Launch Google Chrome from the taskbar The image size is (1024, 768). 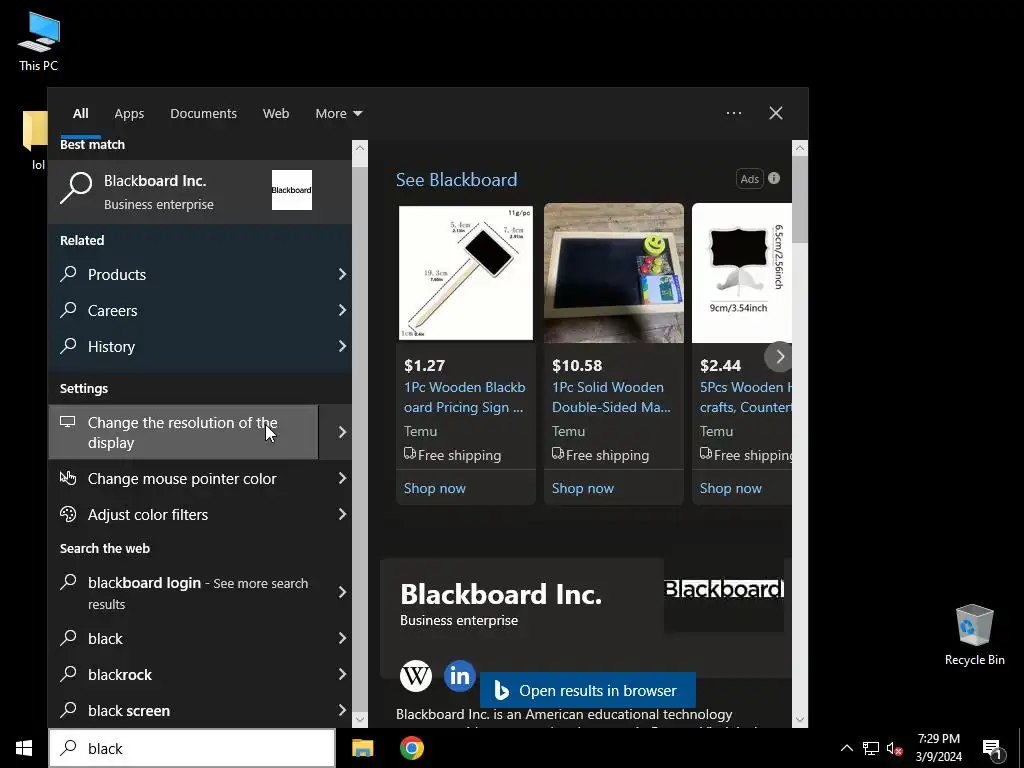[x=411, y=748]
